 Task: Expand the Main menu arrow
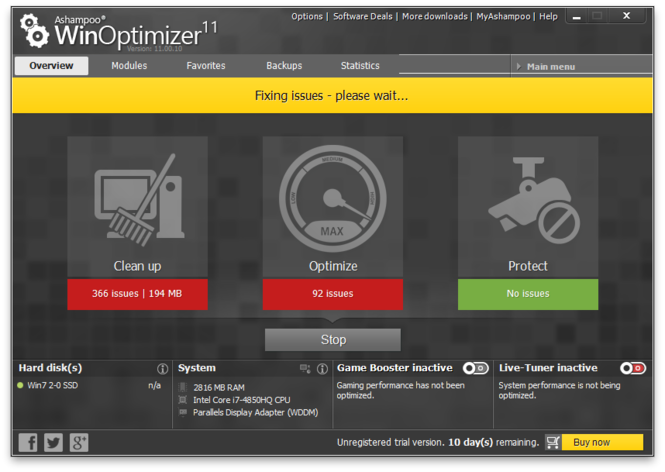[x=518, y=67]
